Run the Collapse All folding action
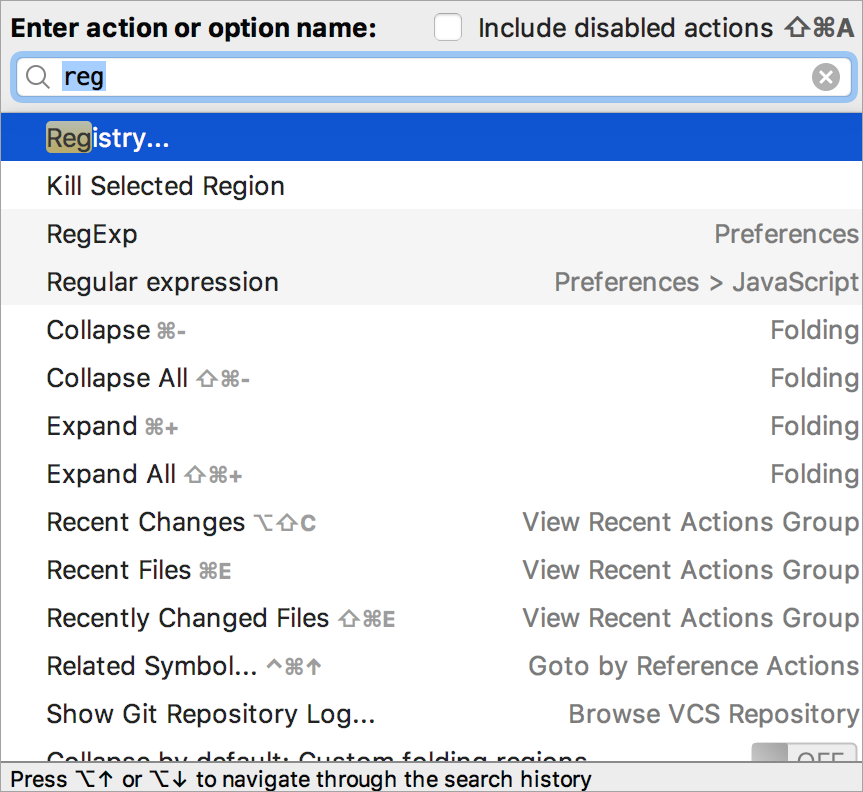This screenshot has height=792, width=863. click(432, 378)
